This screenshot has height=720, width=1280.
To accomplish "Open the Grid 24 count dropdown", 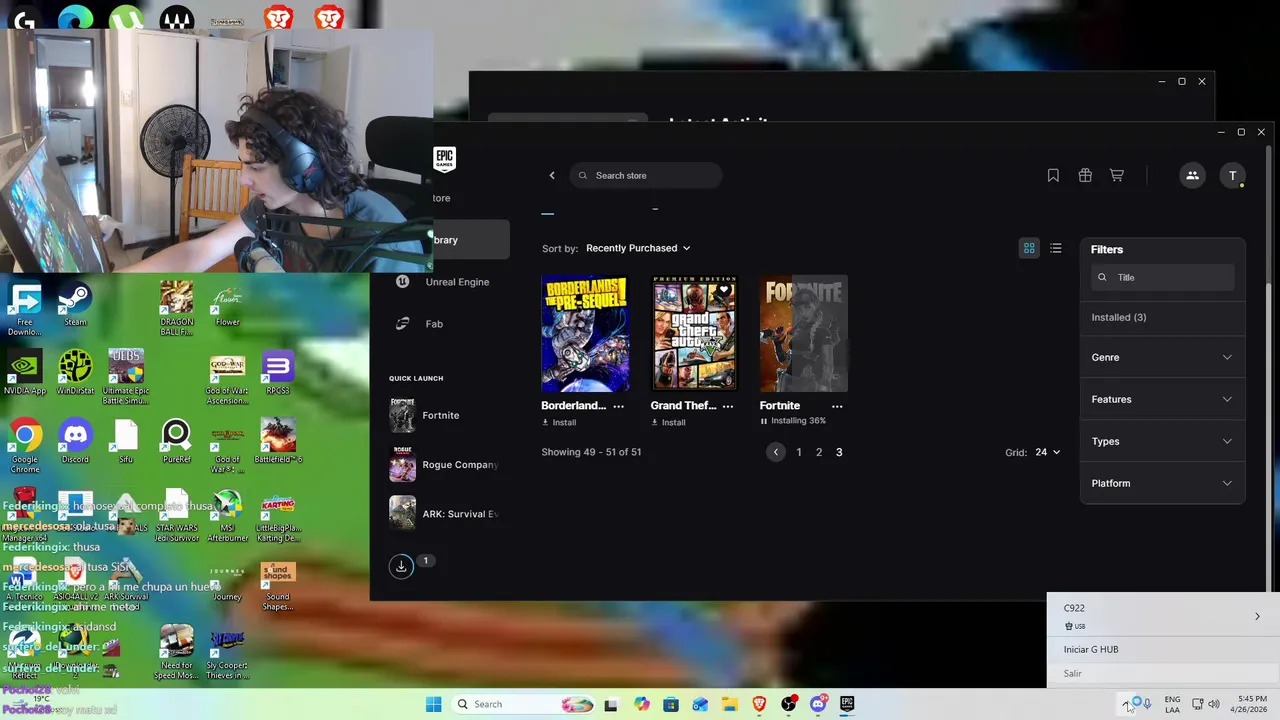I will (1047, 452).
